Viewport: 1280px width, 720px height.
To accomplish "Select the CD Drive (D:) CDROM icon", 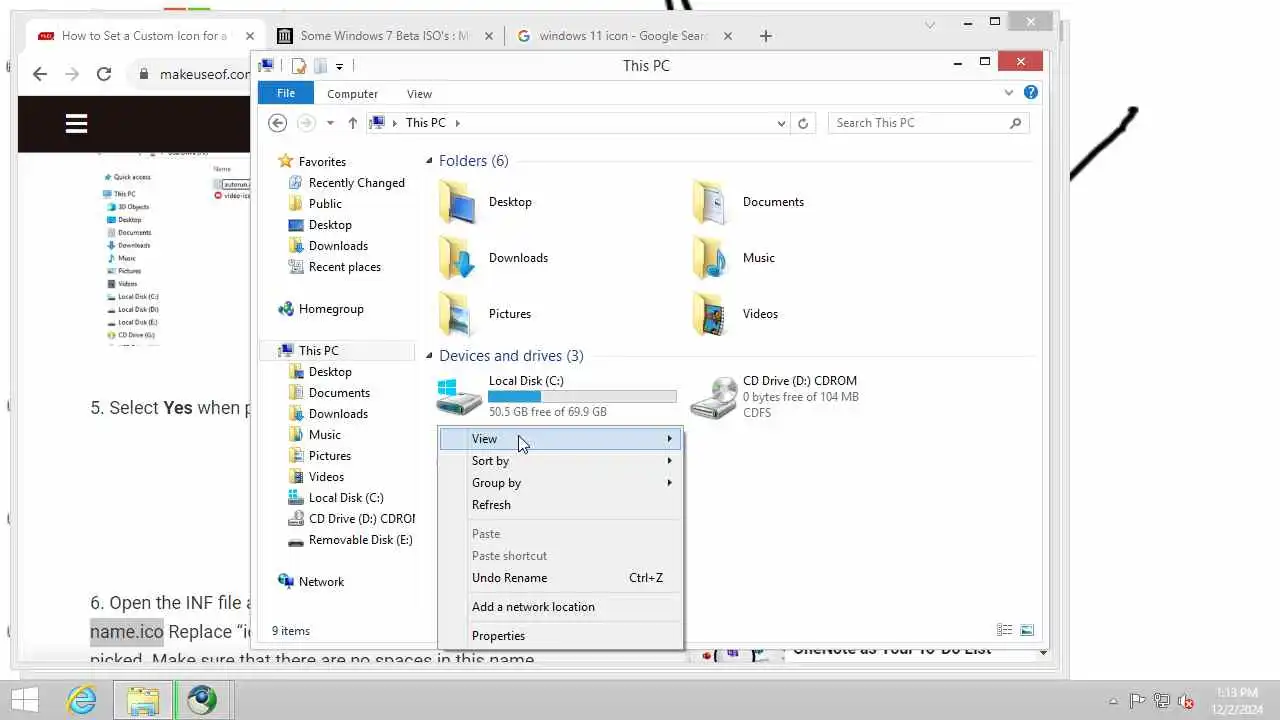I will pyautogui.click(x=713, y=396).
